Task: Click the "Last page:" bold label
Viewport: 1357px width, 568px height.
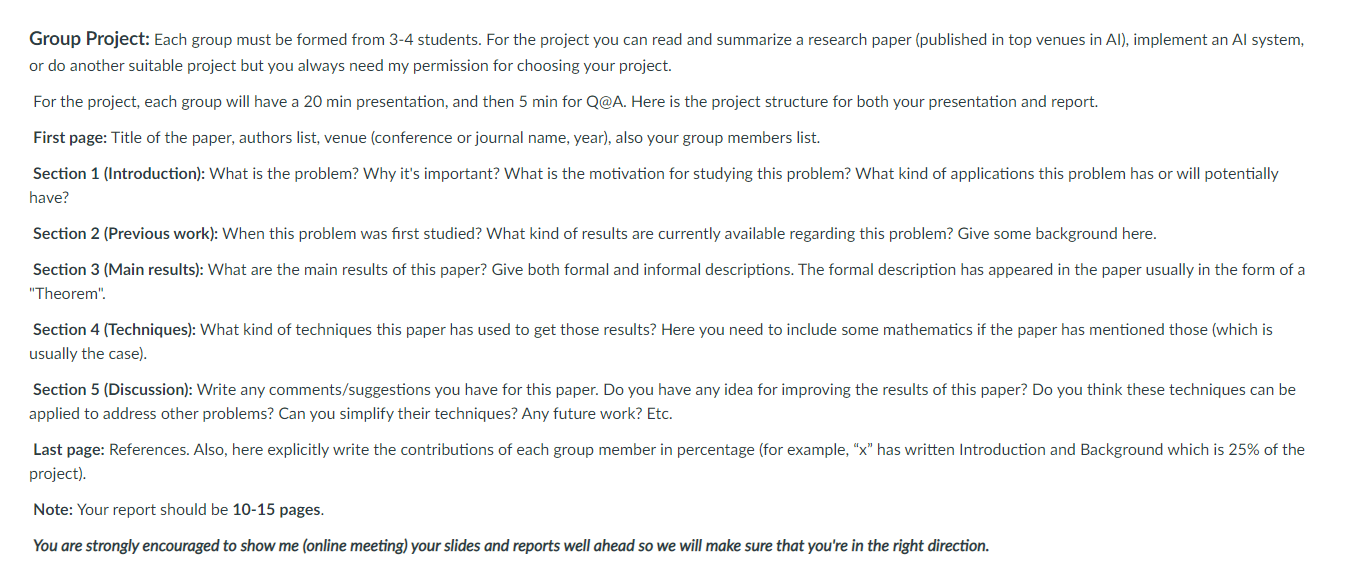Action: point(69,450)
